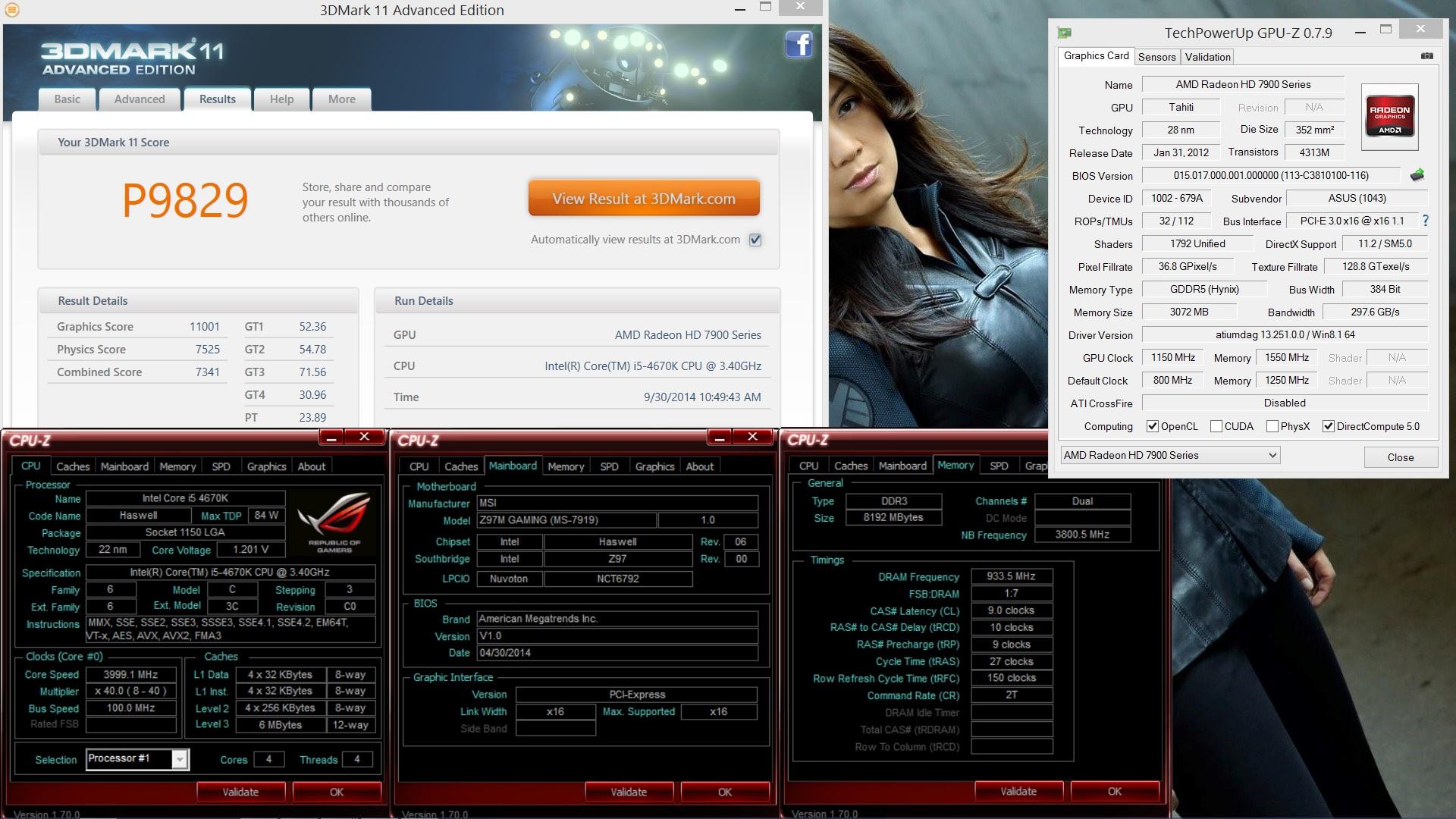Click the bus interface question mark icon
Screen dimensions: 1456x819
coord(1426,221)
